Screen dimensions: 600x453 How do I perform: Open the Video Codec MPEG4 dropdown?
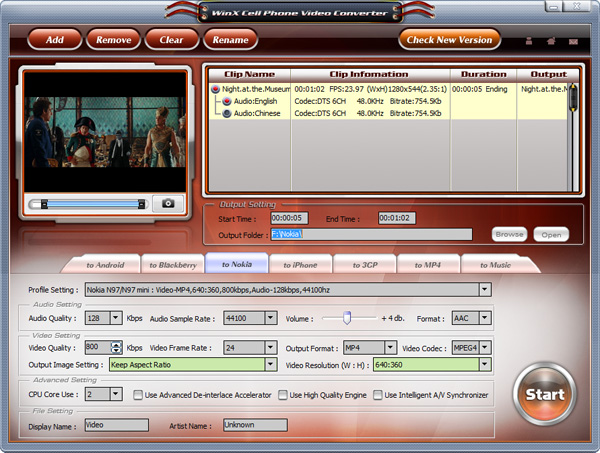click(x=485, y=347)
